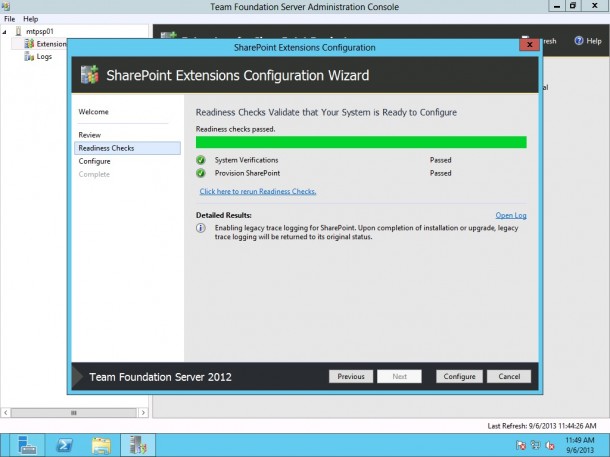Click the Logs node icon
This screenshot has width=610, height=457.
[x=29, y=57]
